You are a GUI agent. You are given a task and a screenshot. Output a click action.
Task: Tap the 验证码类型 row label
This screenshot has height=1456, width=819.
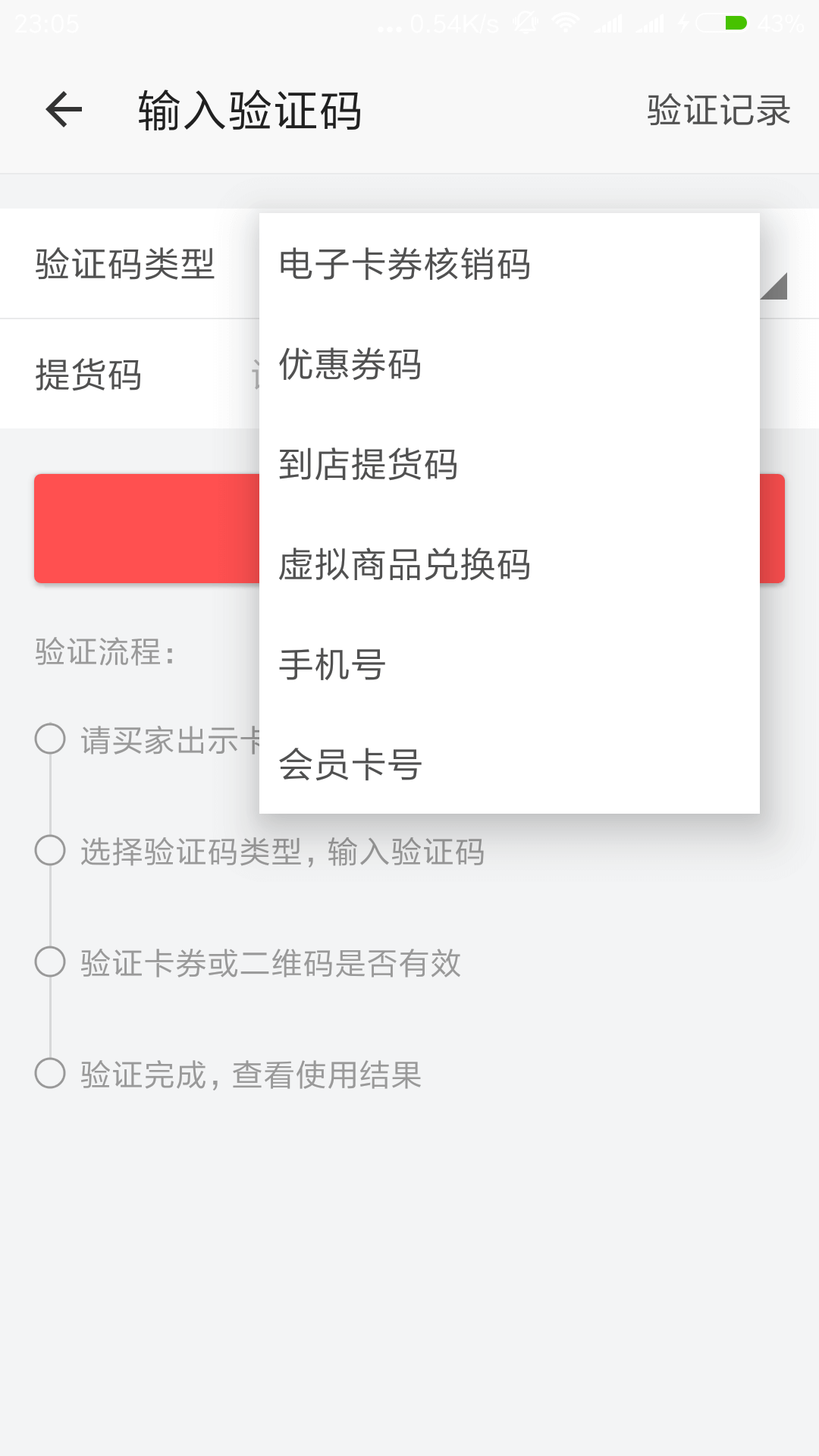(x=125, y=264)
